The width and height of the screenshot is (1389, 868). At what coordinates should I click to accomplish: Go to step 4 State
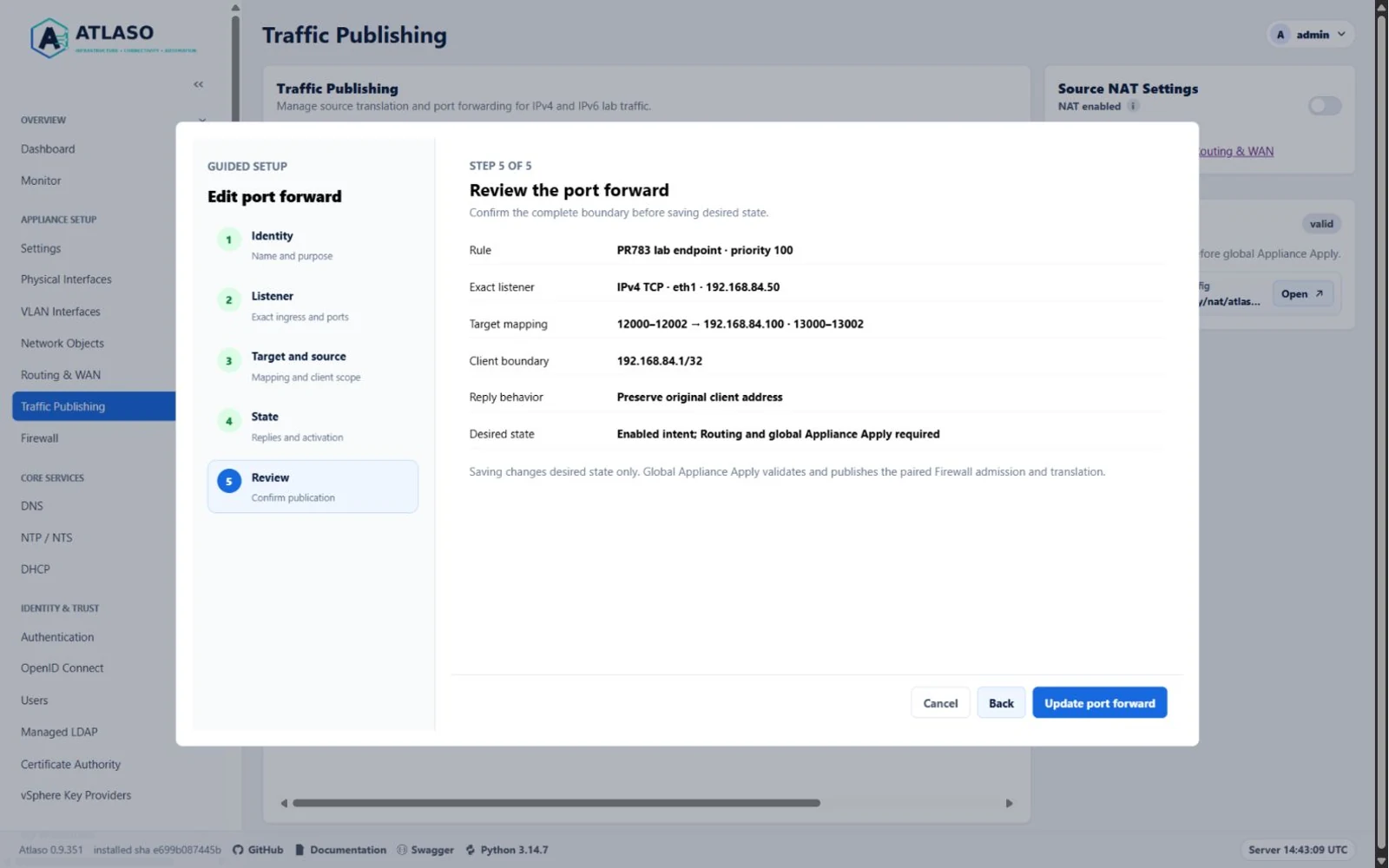[x=313, y=426]
